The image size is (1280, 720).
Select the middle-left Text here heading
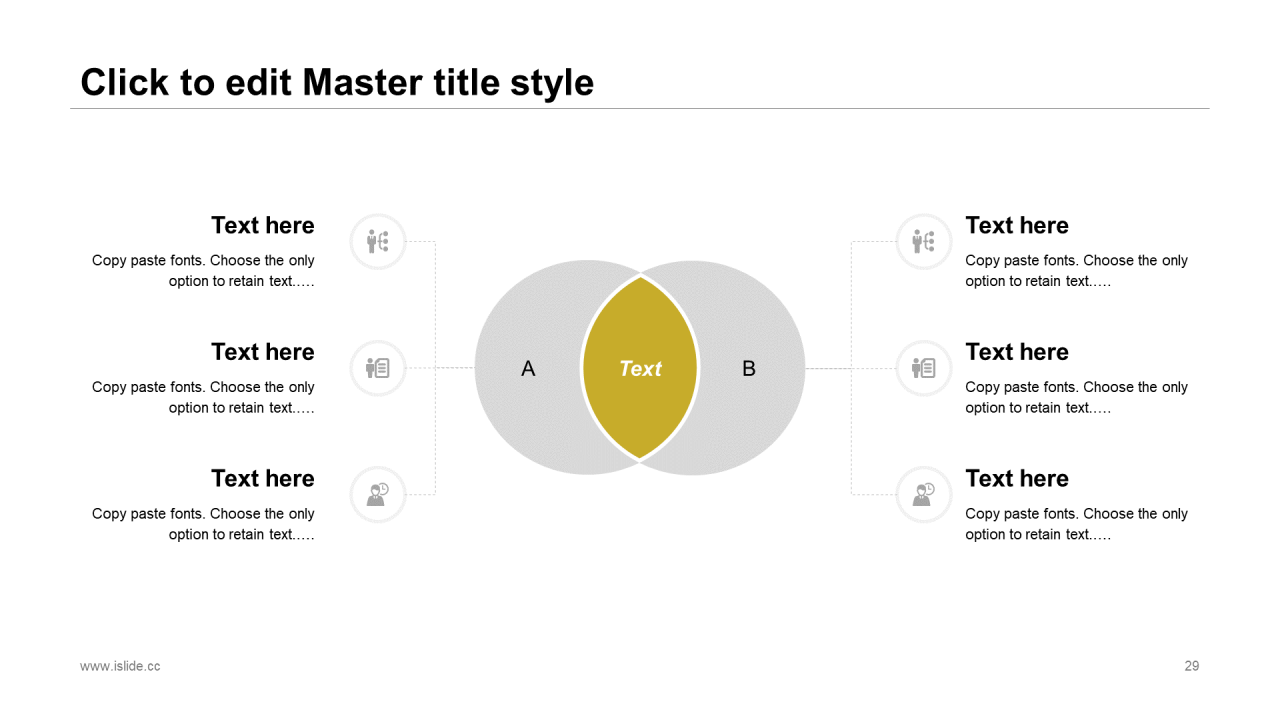pyautogui.click(x=263, y=352)
